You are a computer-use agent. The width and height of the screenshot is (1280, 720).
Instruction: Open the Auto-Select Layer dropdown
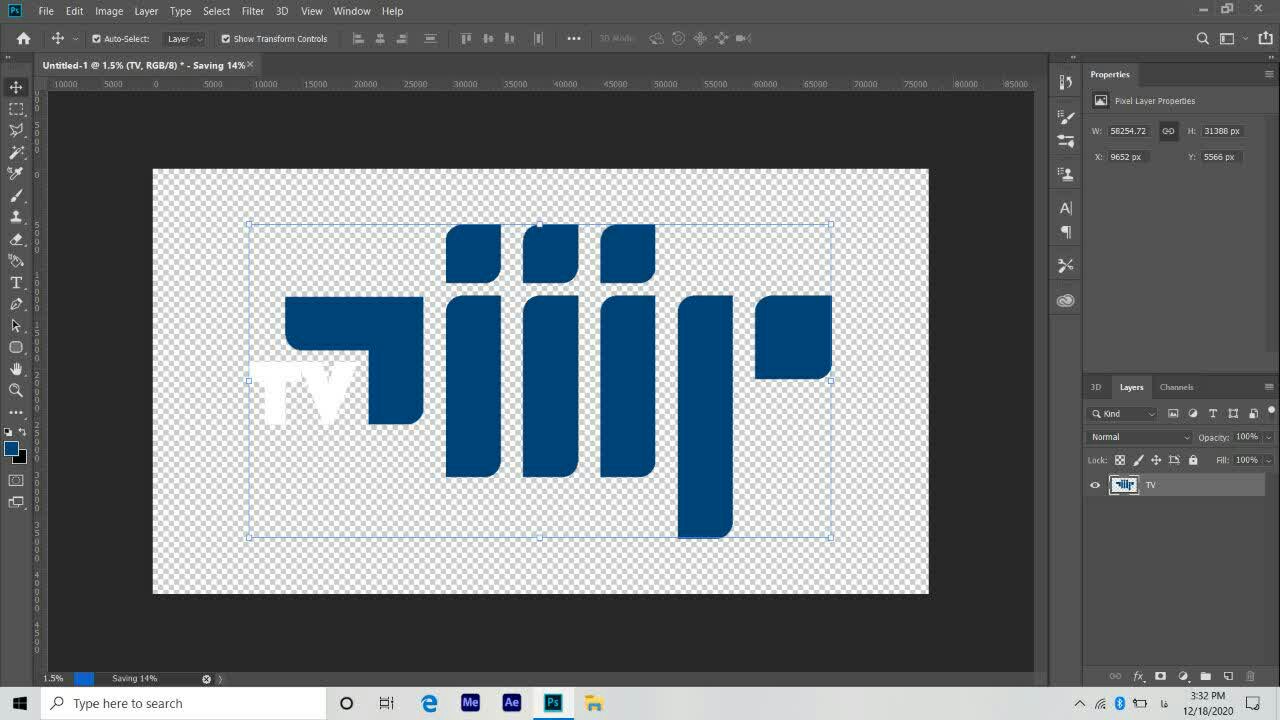185,39
